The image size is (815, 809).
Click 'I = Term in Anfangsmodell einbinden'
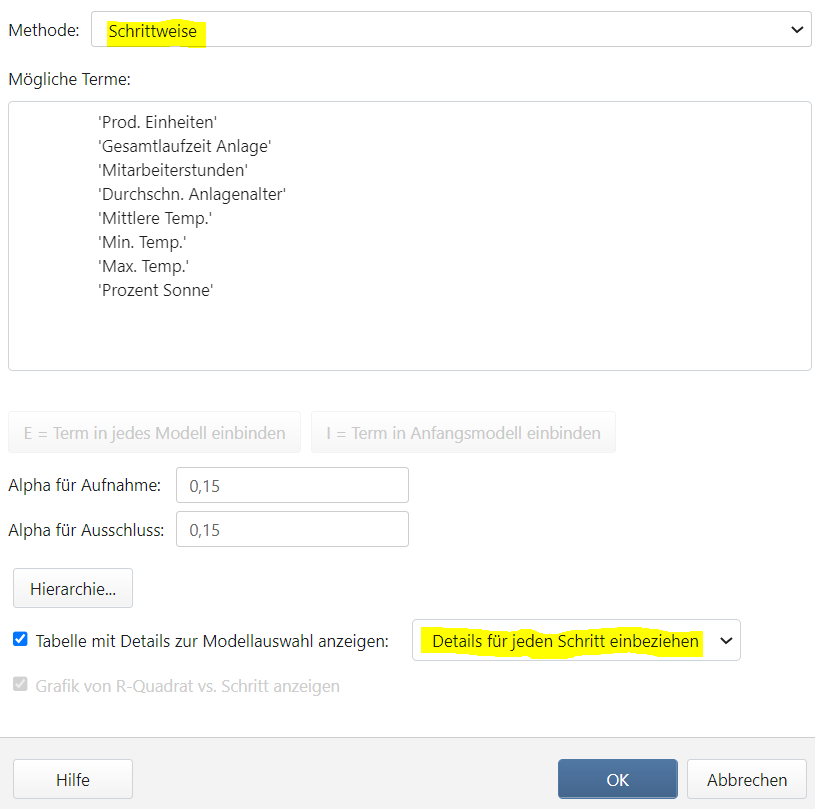(x=463, y=433)
